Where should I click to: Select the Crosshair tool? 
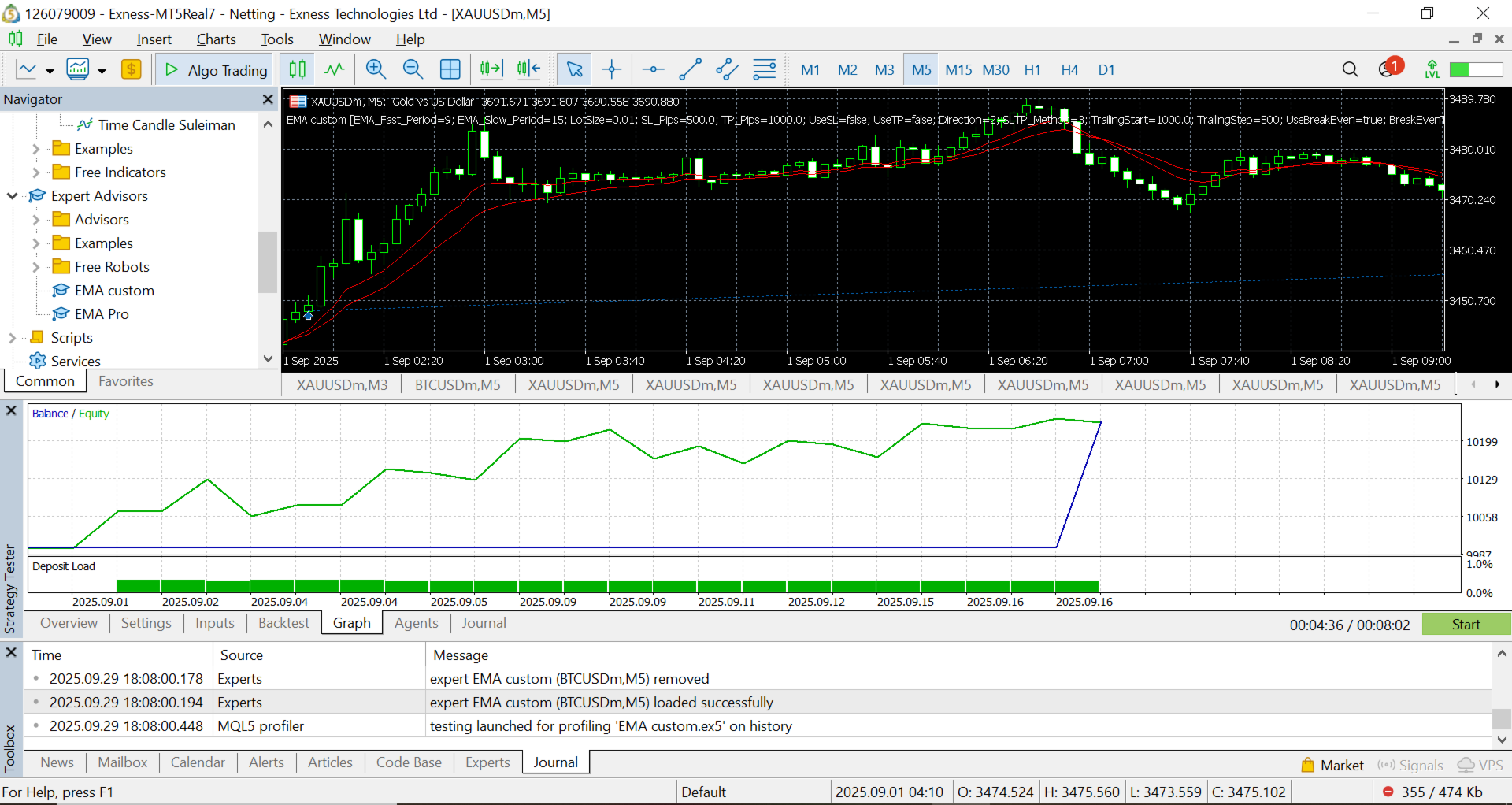(x=612, y=69)
